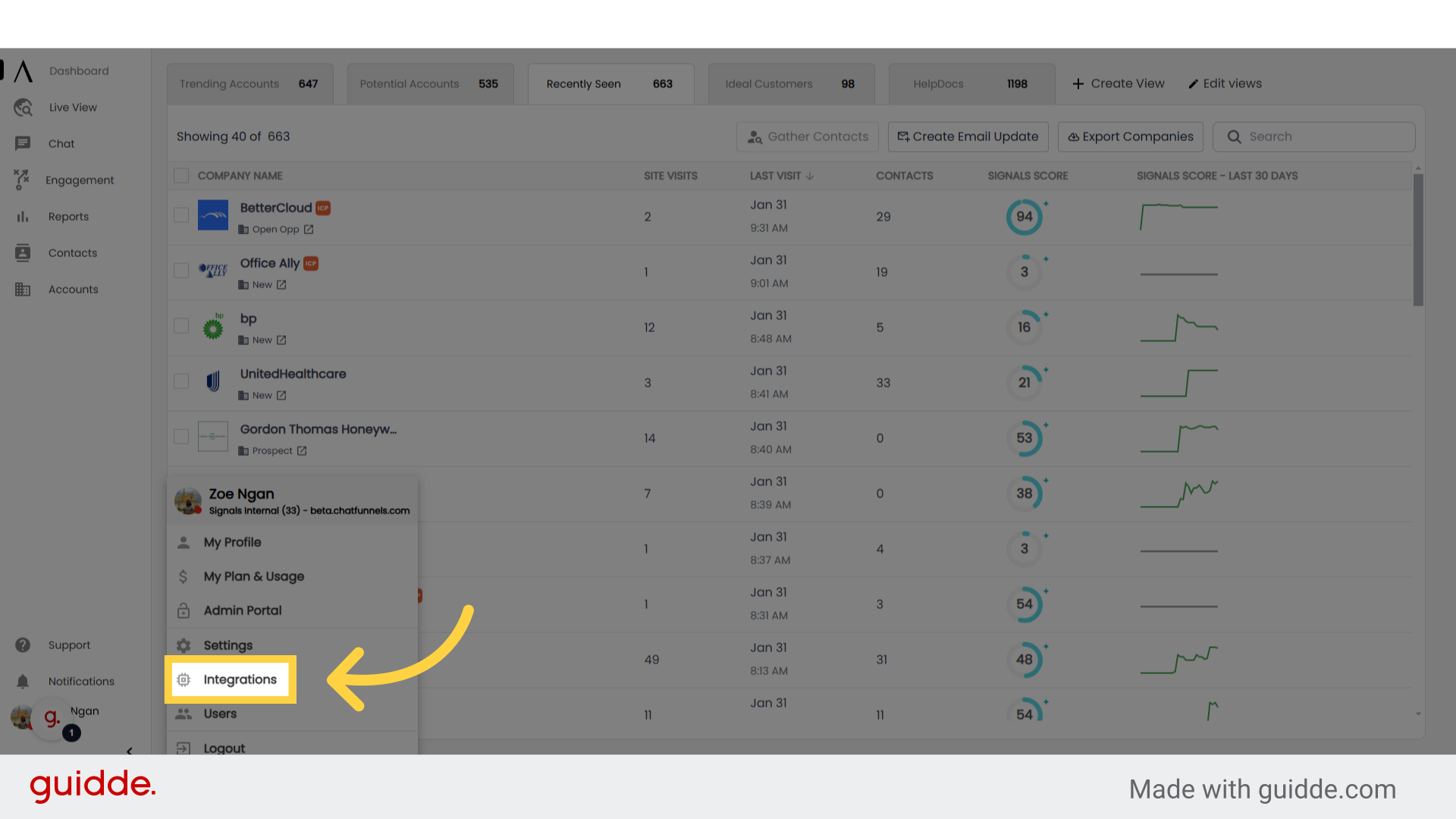1456x819 pixels.
Task: Select the Recently Seen tab
Action: click(x=610, y=83)
